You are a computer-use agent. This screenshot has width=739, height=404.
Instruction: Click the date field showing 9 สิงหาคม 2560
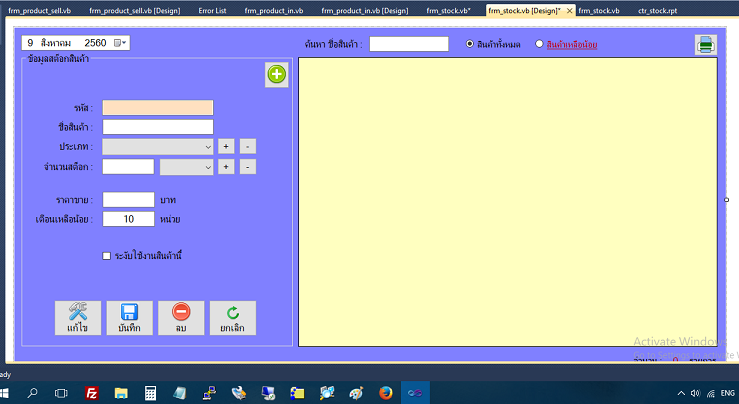pyautogui.click(x=75, y=43)
